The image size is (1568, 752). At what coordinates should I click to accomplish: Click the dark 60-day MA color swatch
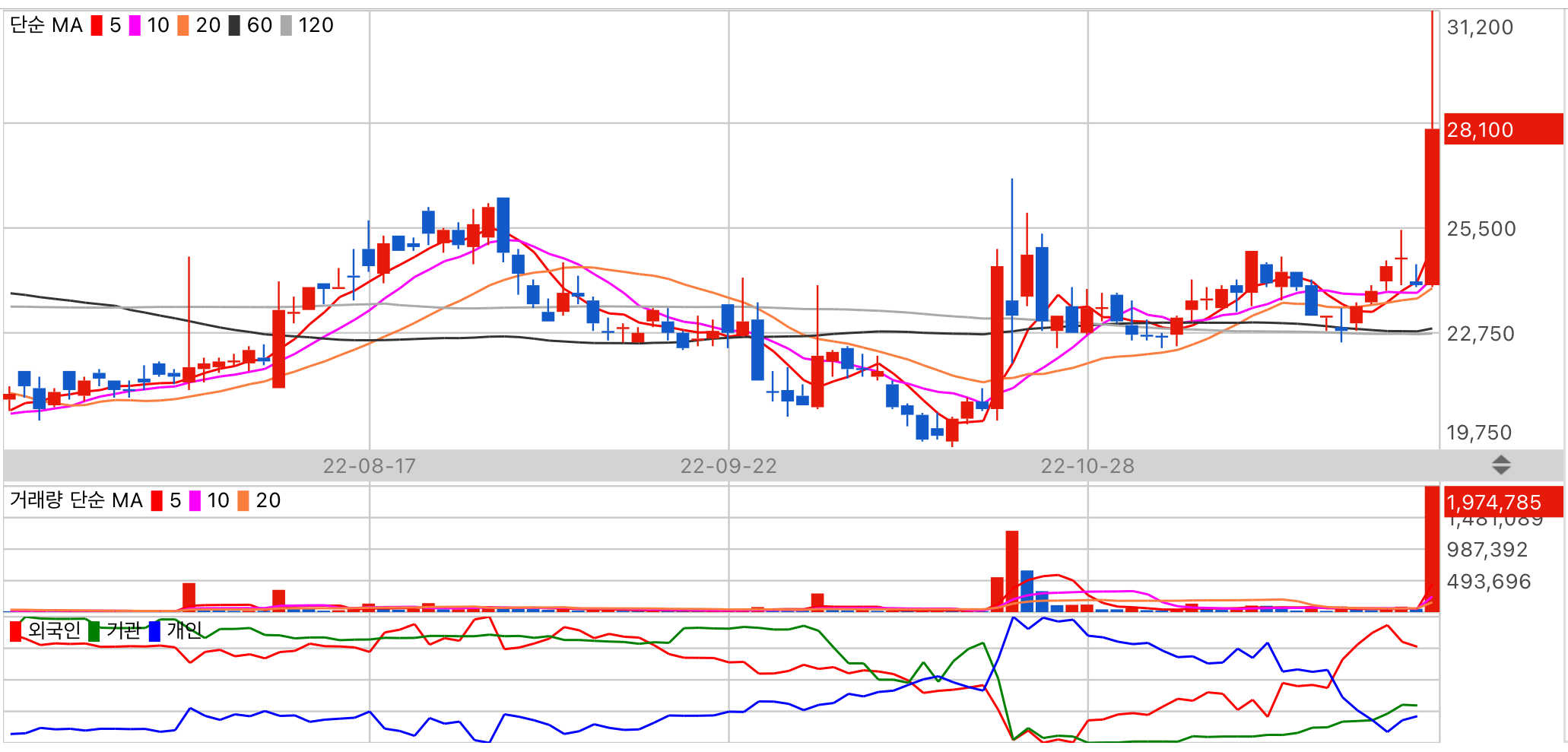click(x=234, y=26)
